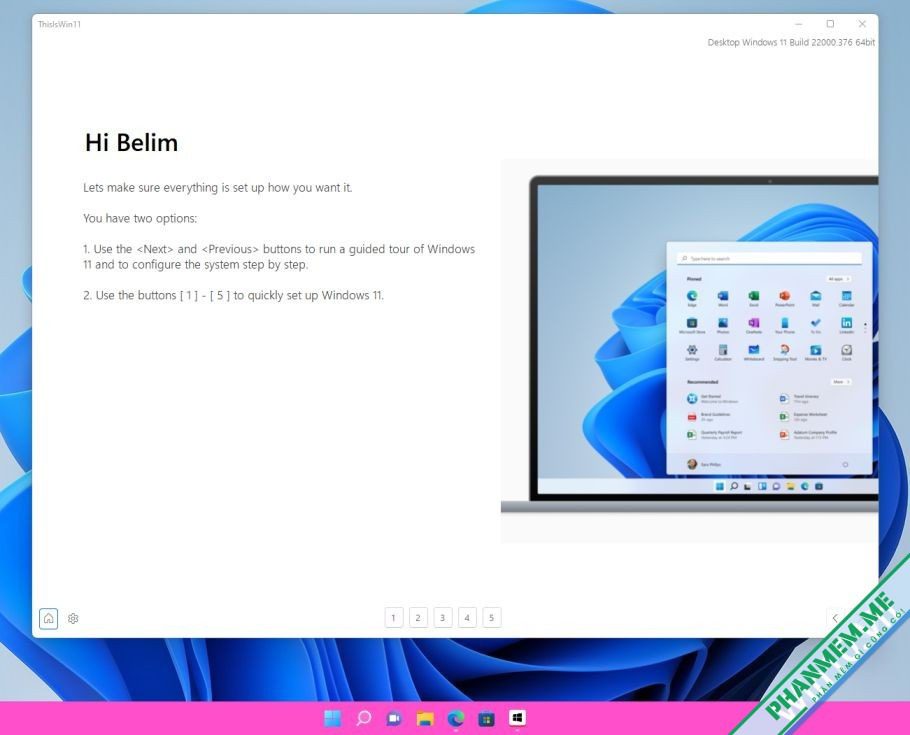
Task: Launch Teams Chat from the taskbar
Action: 394,718
